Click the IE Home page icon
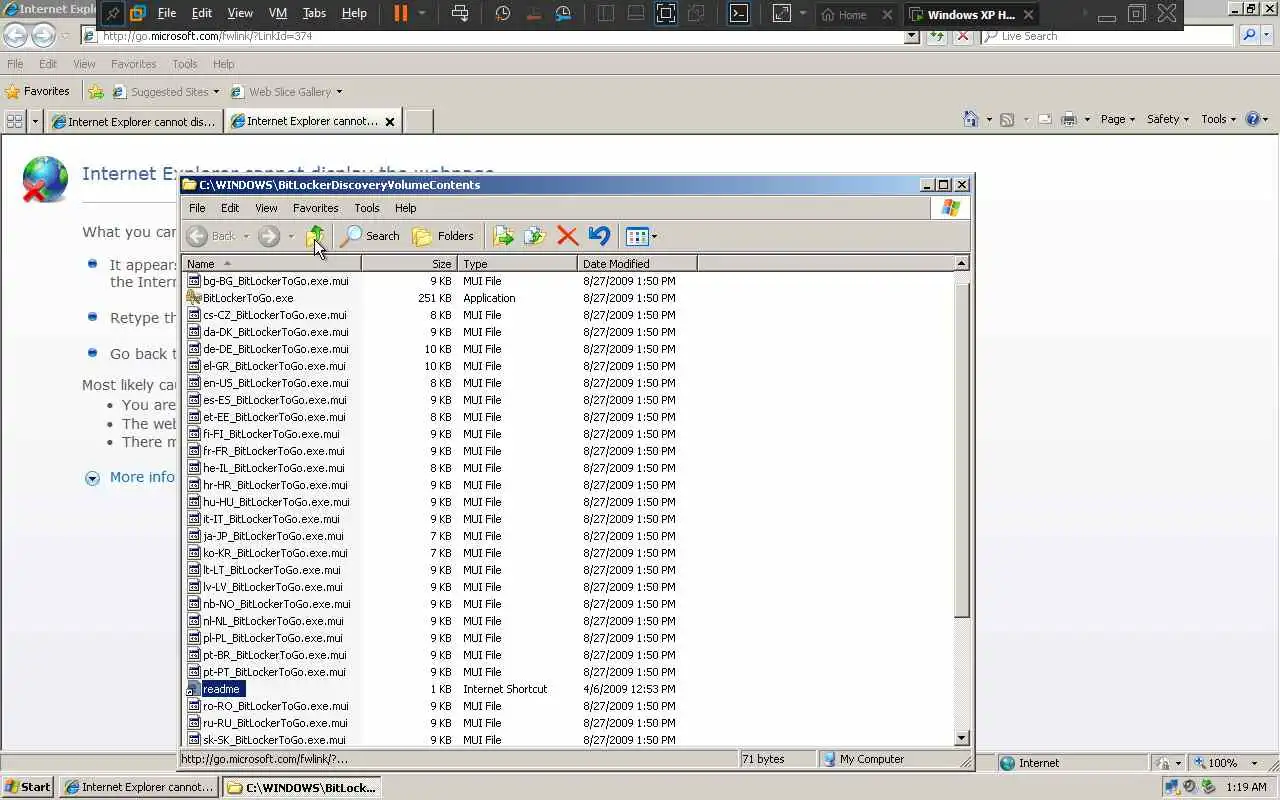 970,119
